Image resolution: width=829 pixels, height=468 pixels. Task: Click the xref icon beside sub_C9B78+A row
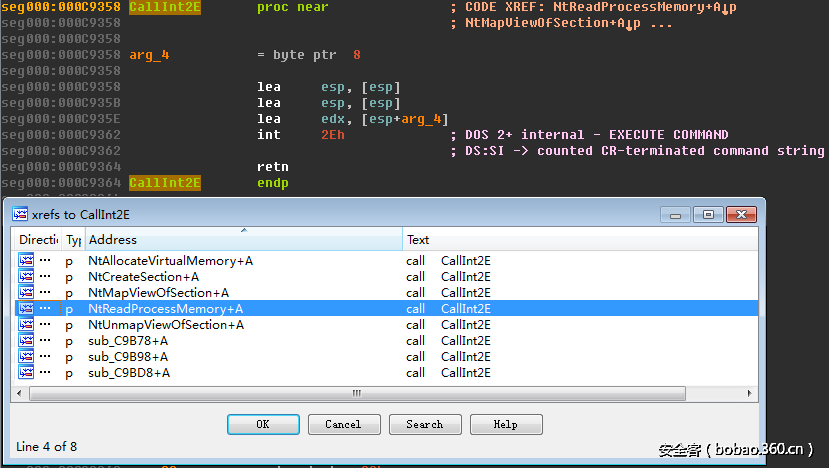26,341
